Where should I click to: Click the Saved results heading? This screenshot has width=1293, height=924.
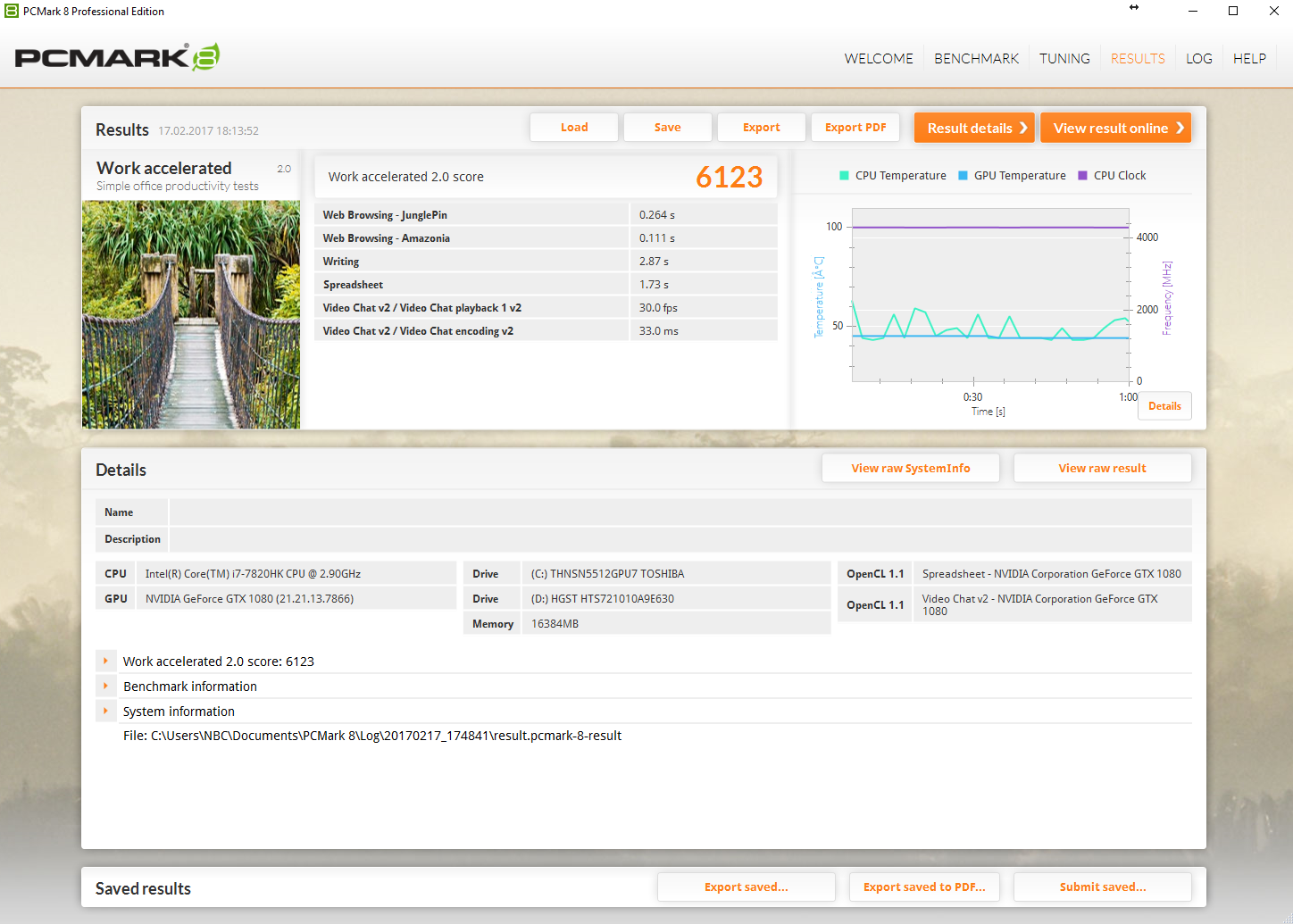click(143, 889)
